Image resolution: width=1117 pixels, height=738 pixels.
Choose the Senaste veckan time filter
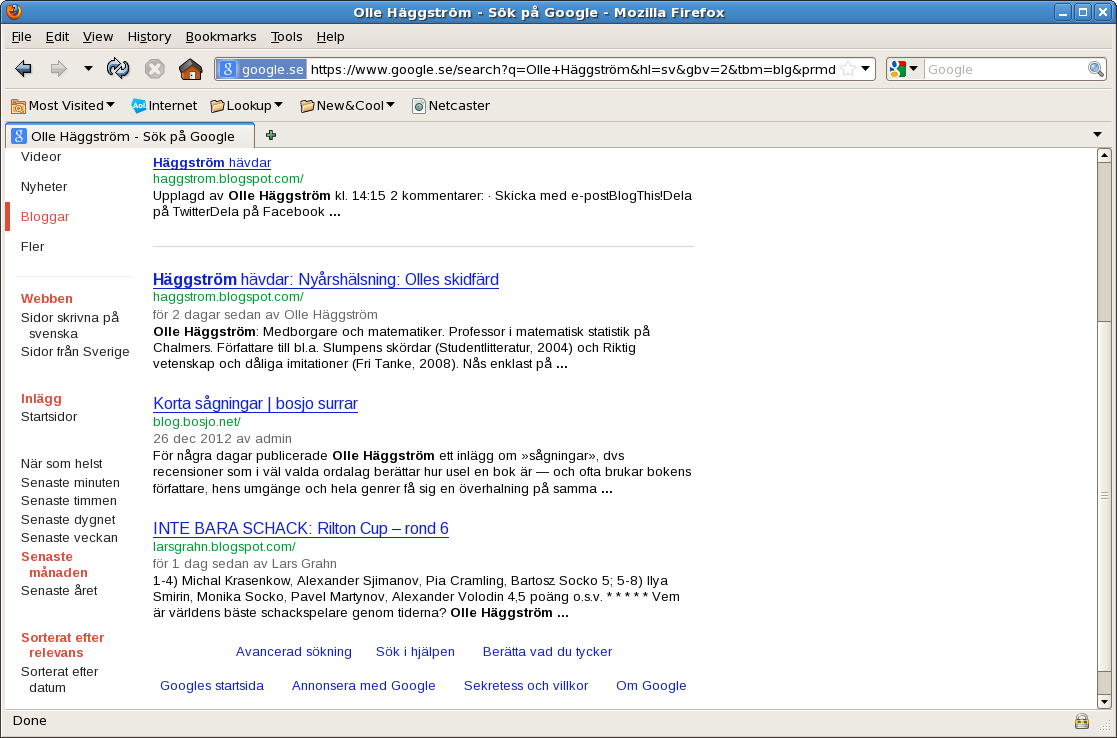pyautogui.click(x=69, y=538)
